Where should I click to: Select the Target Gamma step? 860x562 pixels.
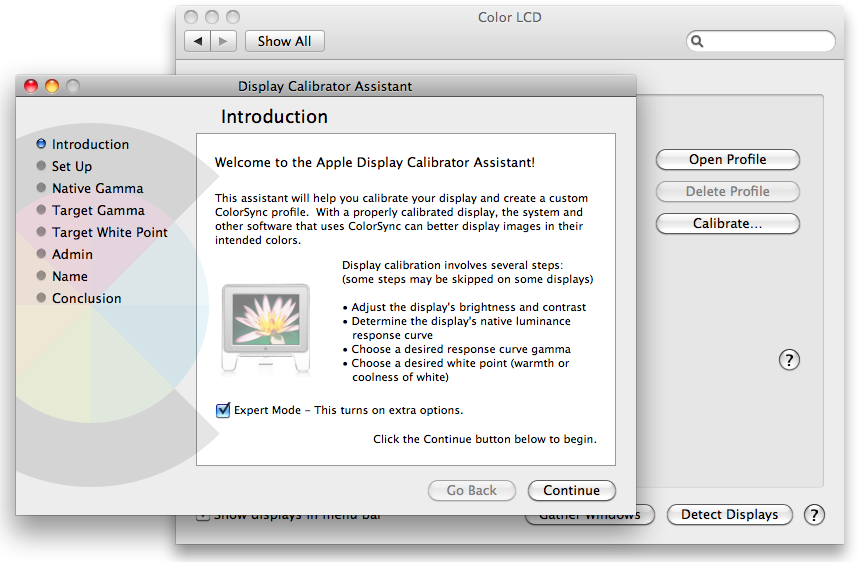tap(90, 210)
